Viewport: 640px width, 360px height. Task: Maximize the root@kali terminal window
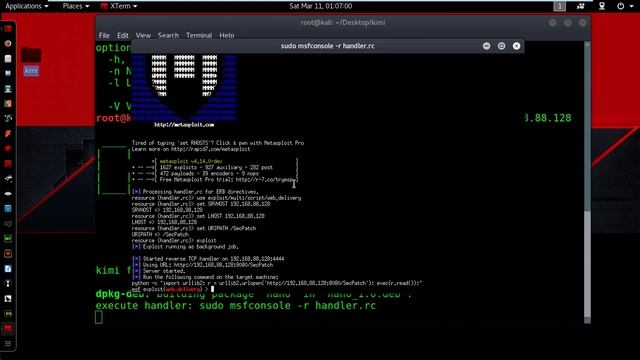tap(567, 23)
